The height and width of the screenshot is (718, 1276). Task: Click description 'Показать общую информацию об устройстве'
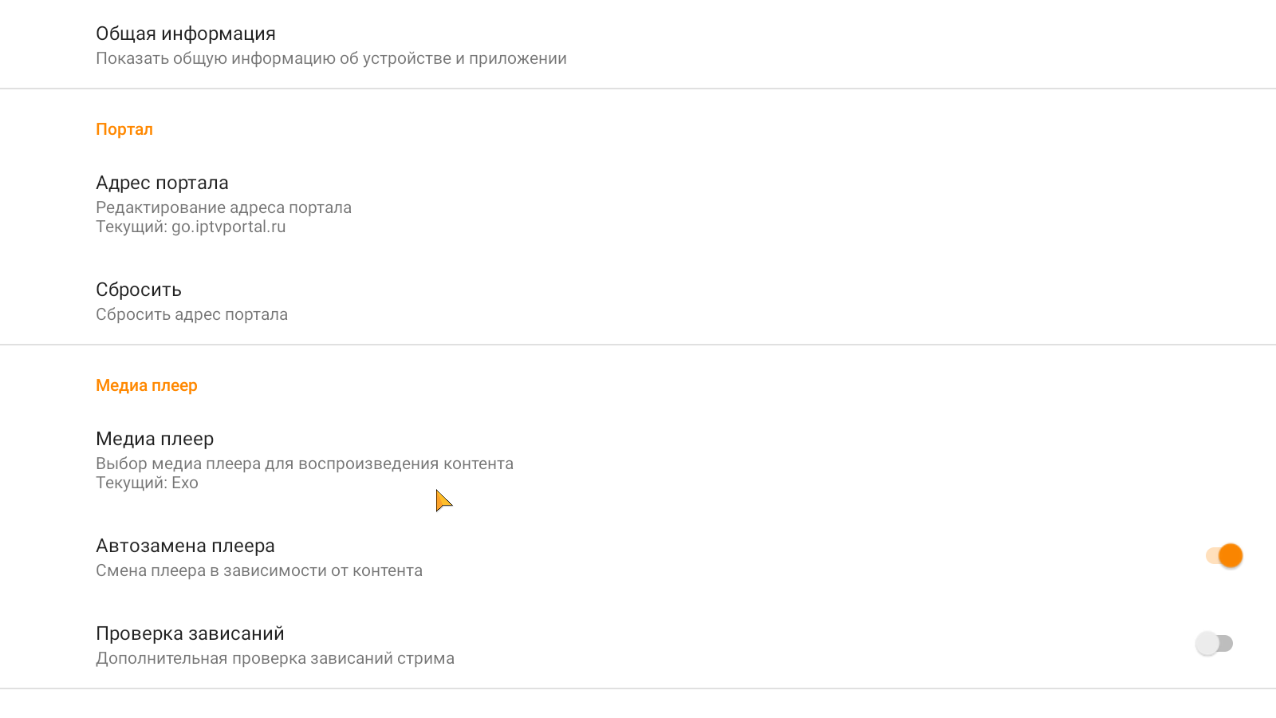tap(330, 59)
